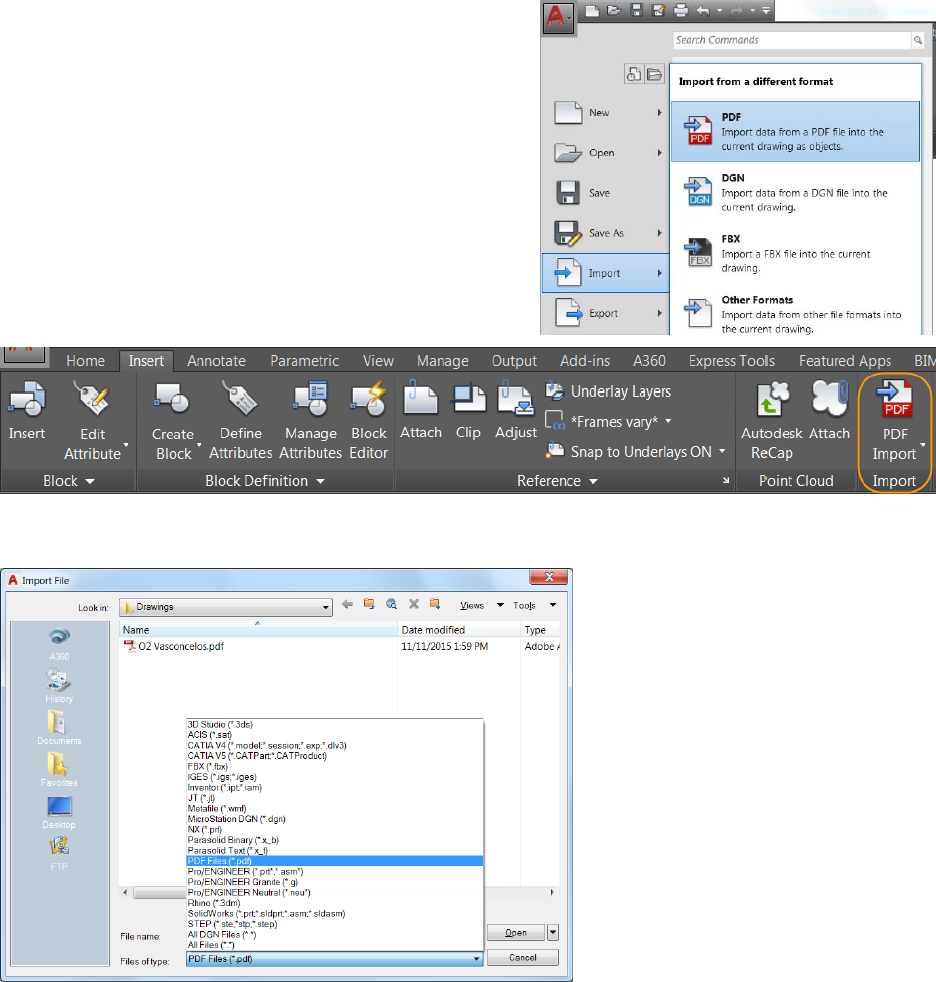The width and height of the screenshot is (936, 982).
Task: Click the New file icon in quick access toolbar
Action: tap(592, 11)
